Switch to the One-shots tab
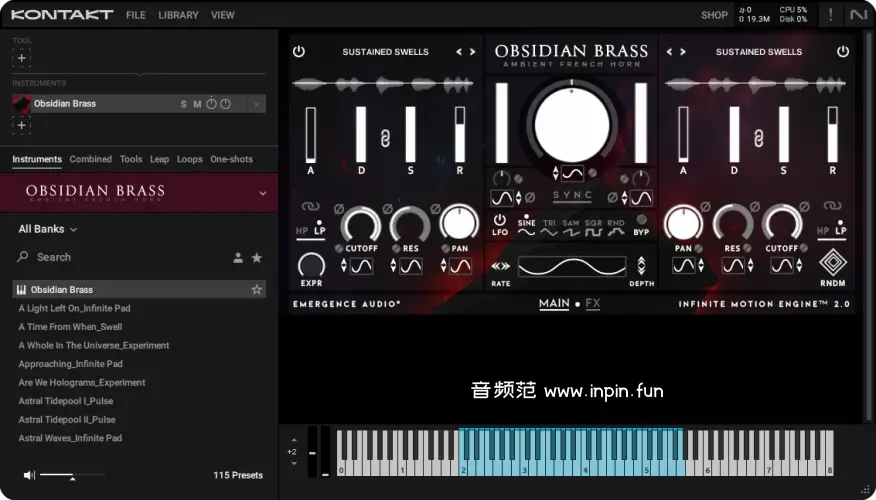This screenshot has height=500, width=876. [231, 159]
